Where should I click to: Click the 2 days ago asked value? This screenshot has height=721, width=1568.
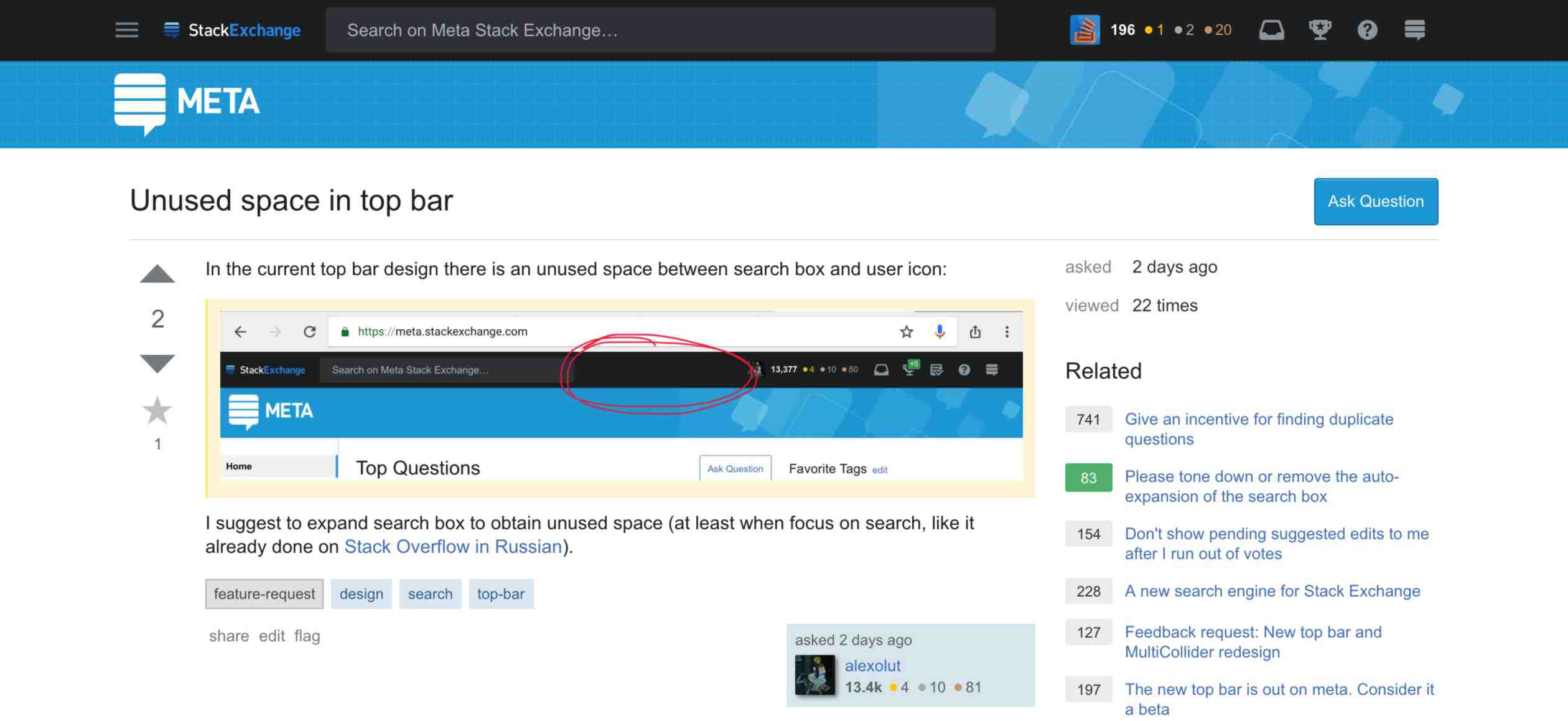[1175, 266]
